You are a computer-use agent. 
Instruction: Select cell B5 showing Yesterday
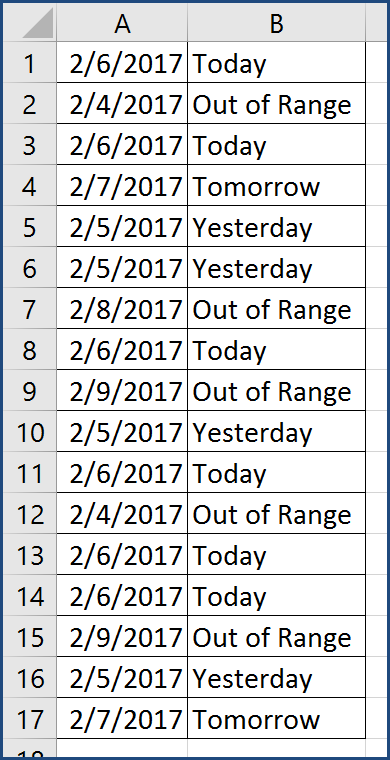coord(276,226)
